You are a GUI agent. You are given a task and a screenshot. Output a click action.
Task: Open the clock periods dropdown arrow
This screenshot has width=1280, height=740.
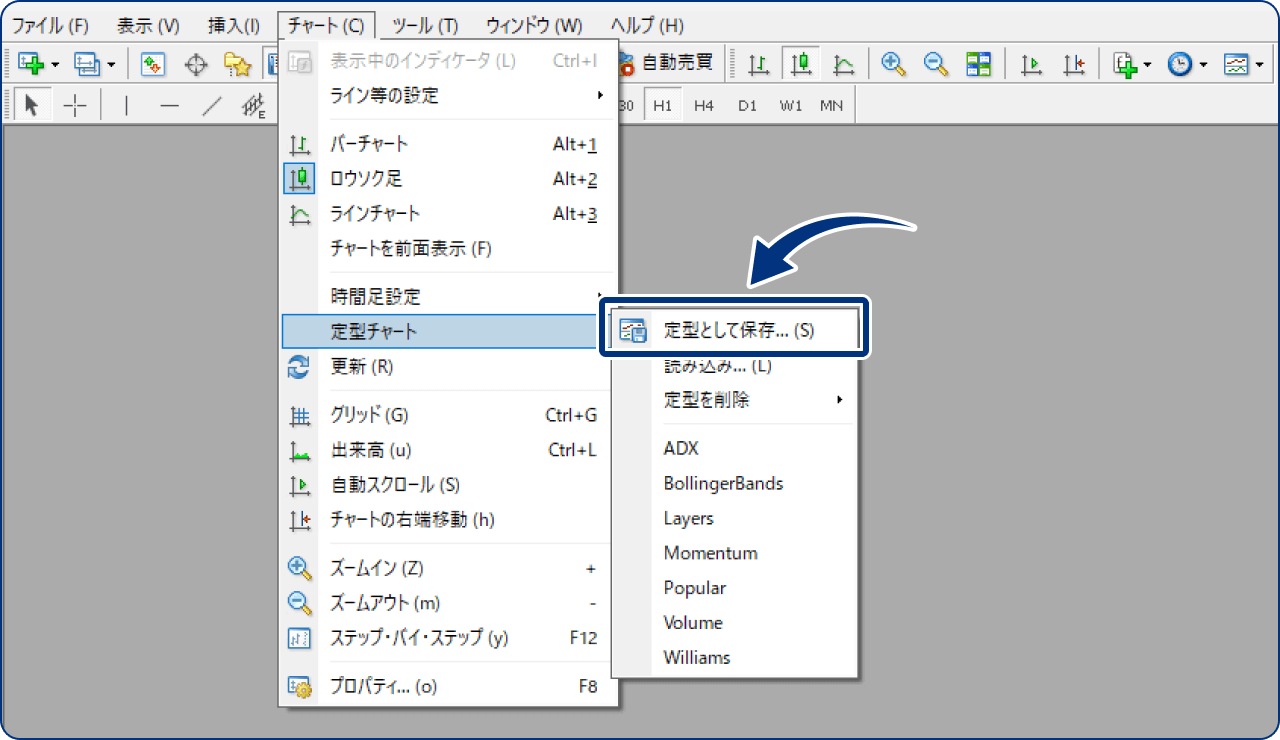tap(1203, 64)
